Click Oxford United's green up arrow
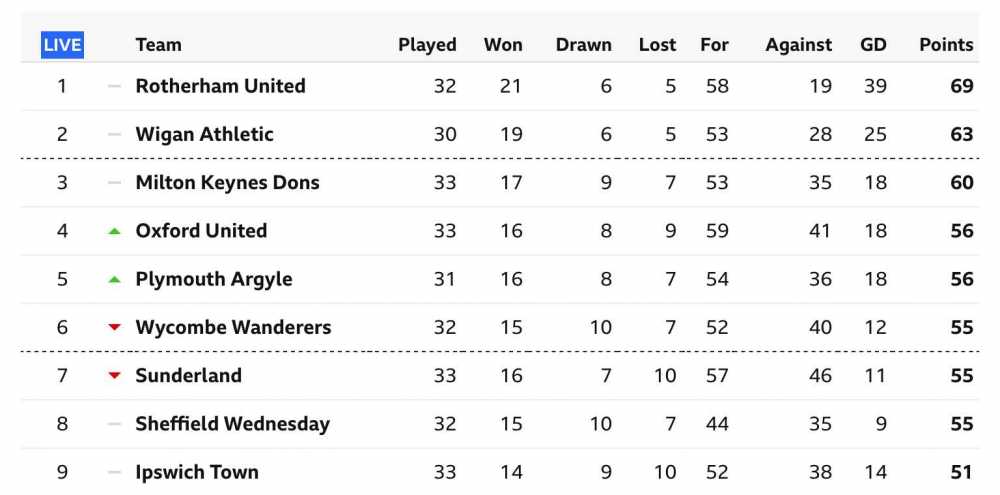 (x=114, y=231)
